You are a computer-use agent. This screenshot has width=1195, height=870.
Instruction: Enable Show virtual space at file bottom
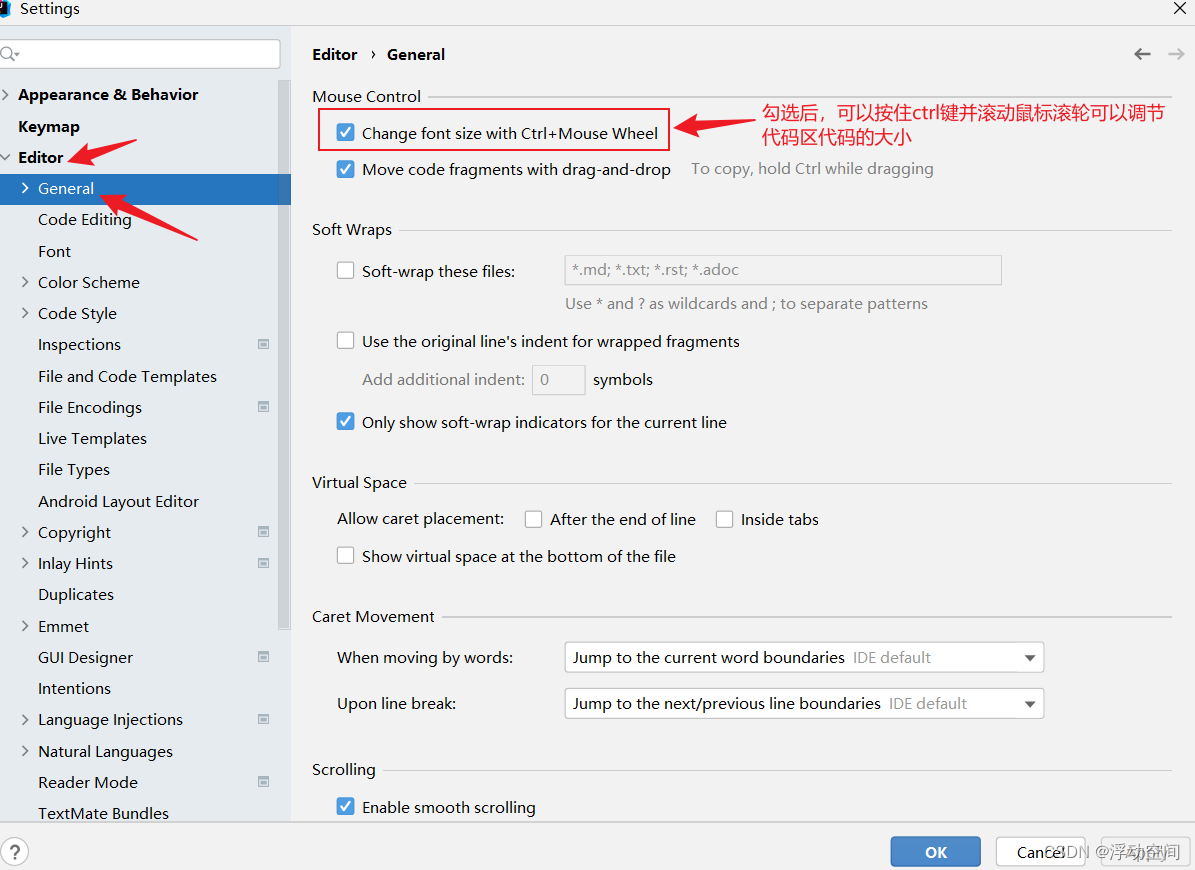[345, 556]
